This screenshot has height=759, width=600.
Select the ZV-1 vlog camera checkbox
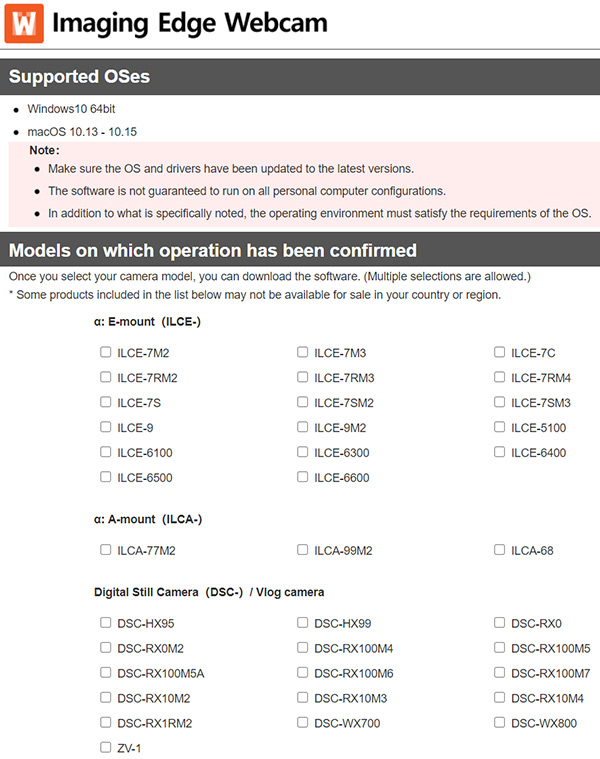point(106,747)
